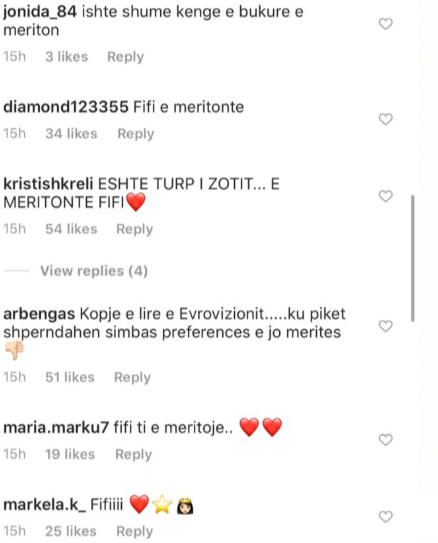The width and height of the screenshot is (438, 543).
Task: Open diamond123355's profile username
Action: [x=66, y=107]
